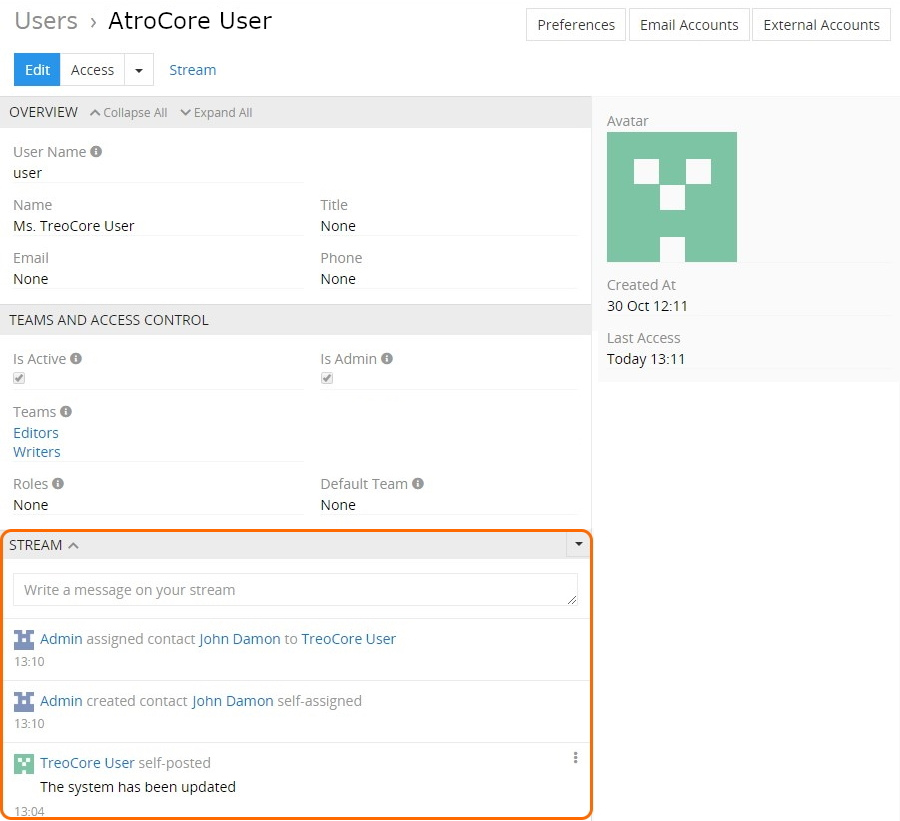Open John Damon link in assigned contact post
Screen dimensions: 900x821
240,639
